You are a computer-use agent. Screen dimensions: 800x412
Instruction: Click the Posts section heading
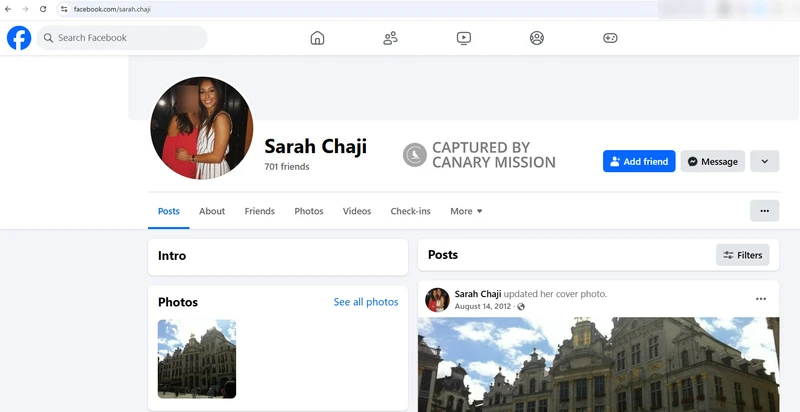coord(443,254)
